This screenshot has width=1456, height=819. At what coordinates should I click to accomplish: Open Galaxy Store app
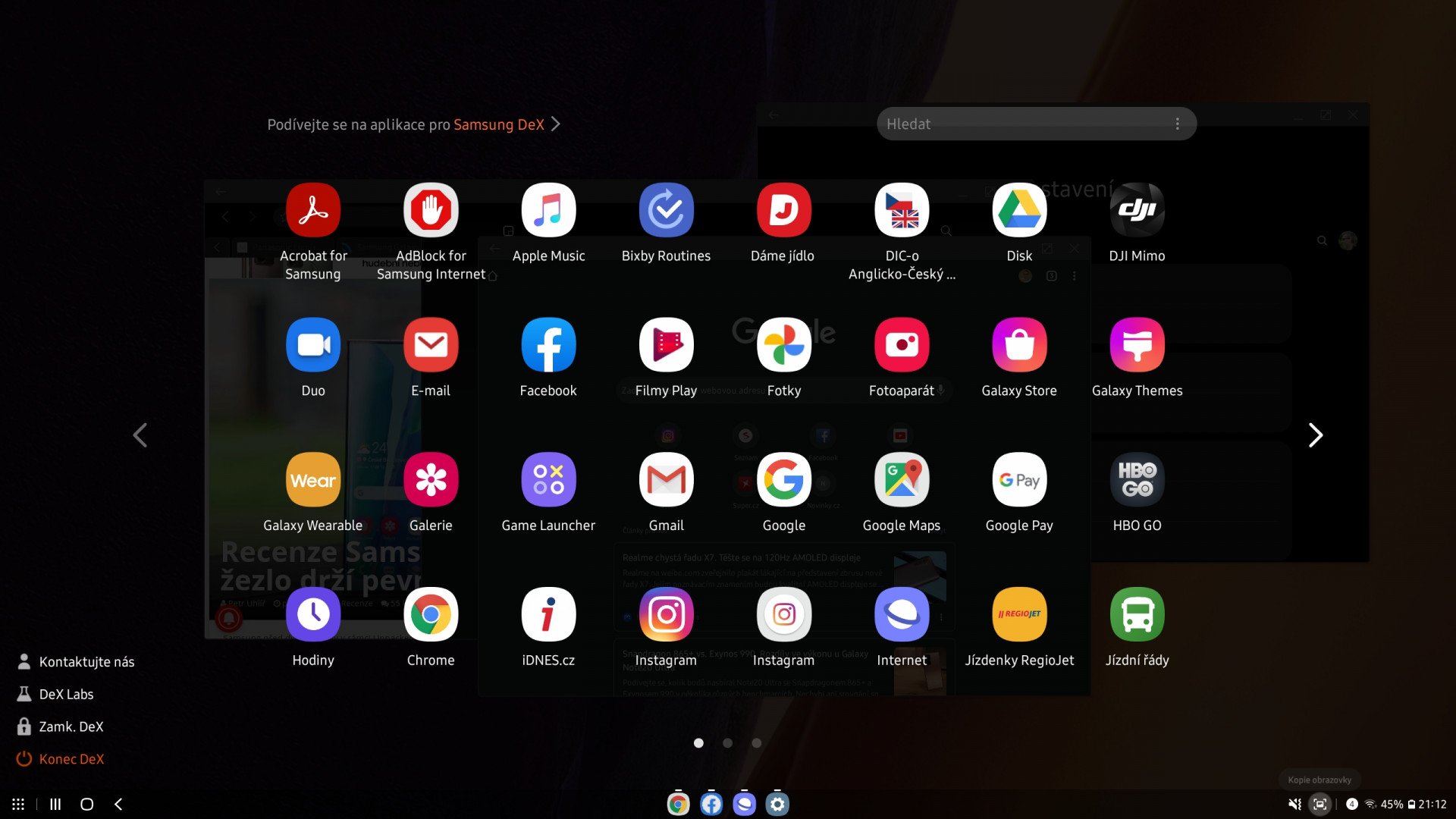1018,346
